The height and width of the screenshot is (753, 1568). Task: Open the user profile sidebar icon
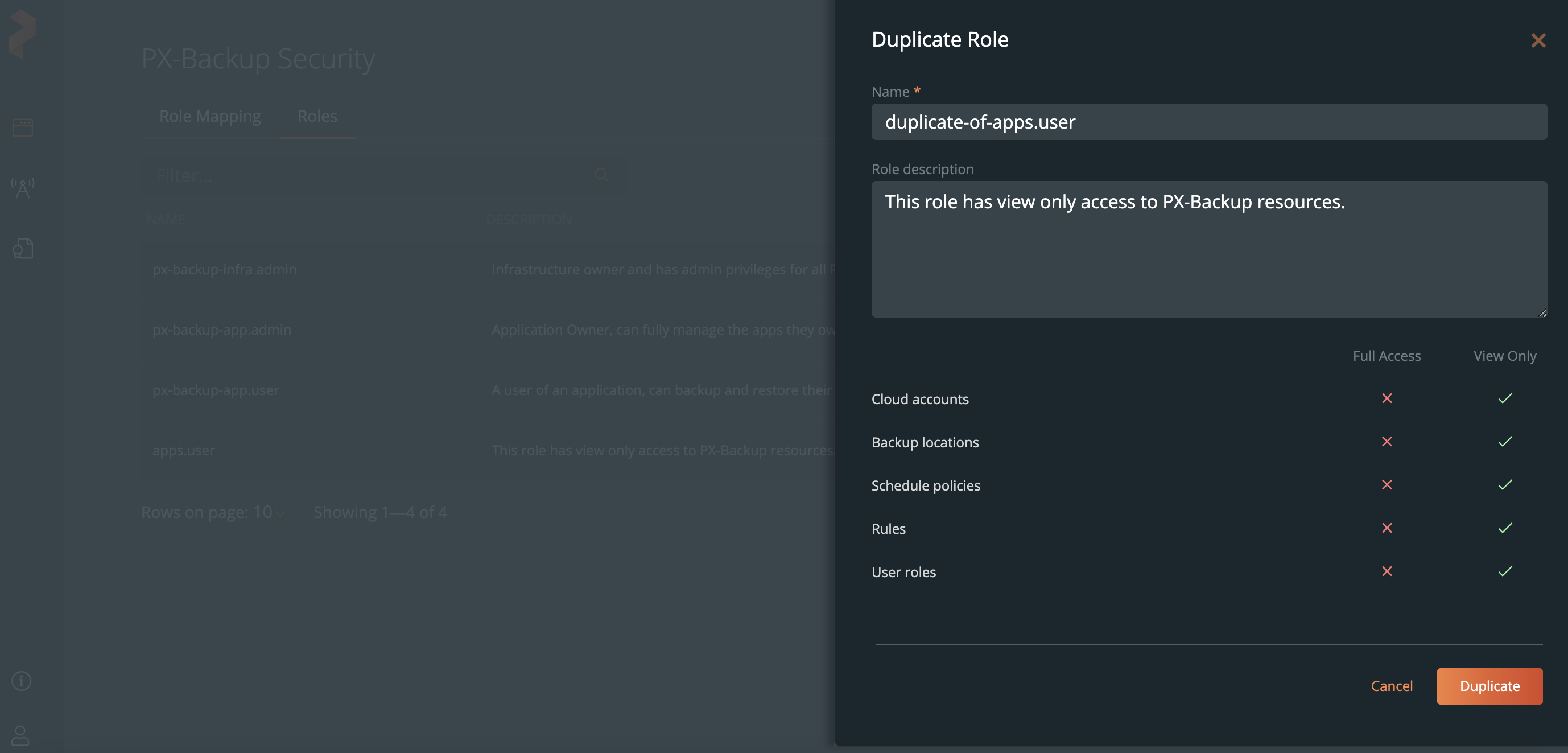coord(20,735)
